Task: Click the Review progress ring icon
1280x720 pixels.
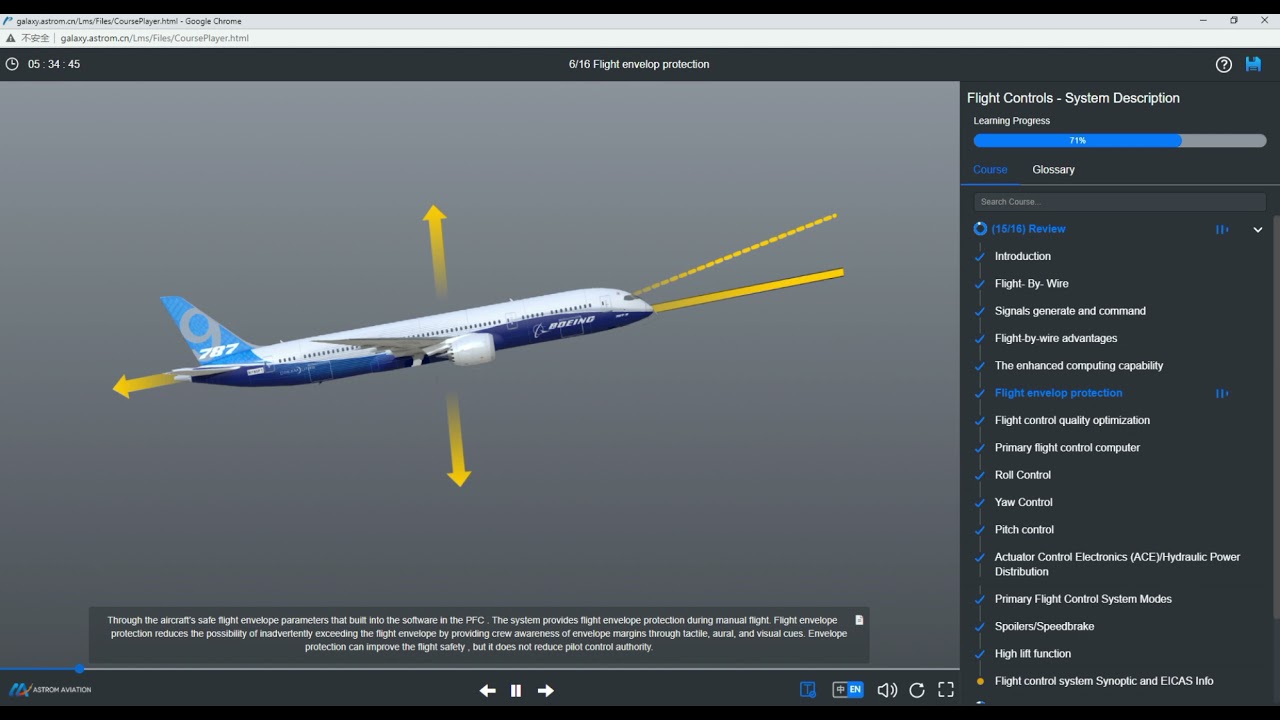Action: point(980,229)
